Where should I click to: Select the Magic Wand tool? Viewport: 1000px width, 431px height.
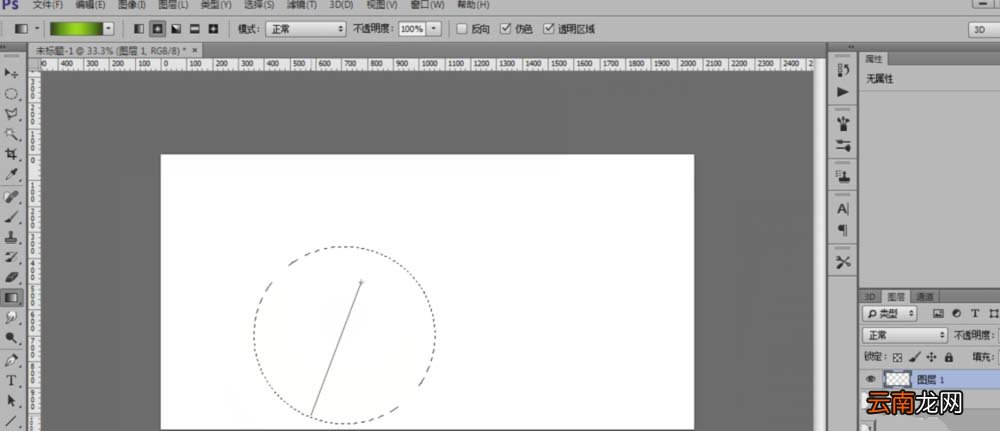pos(11,134)
